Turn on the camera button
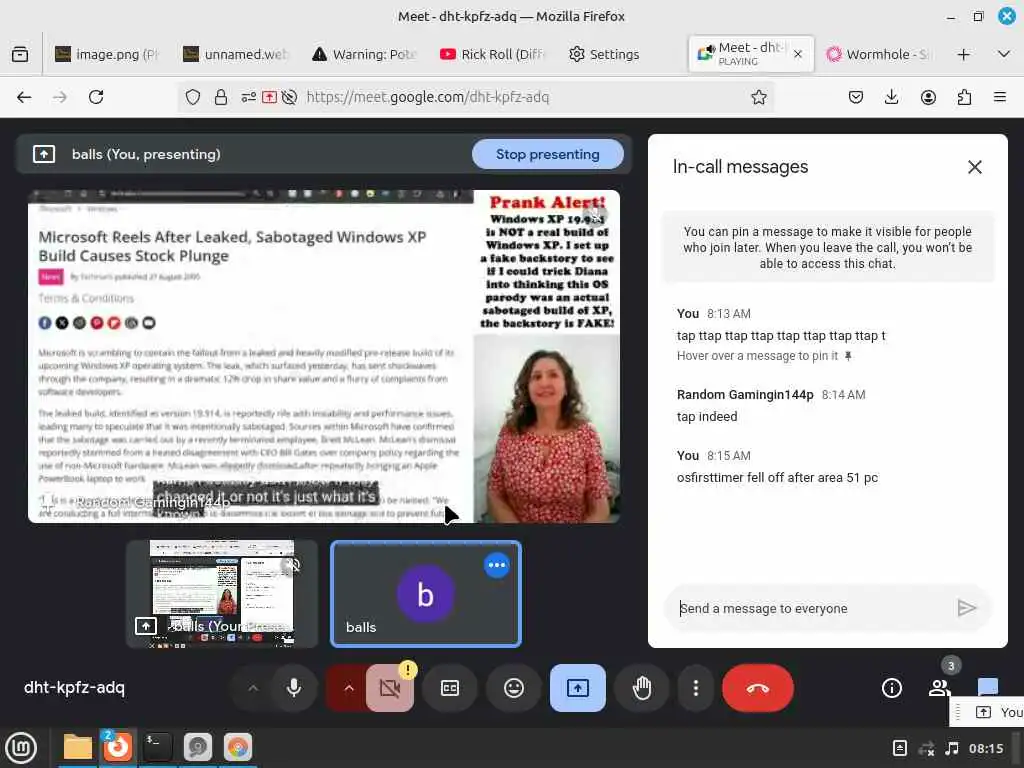Viewport: 1024px width, 768px height. pyautogui.click(x=390, y=688)
